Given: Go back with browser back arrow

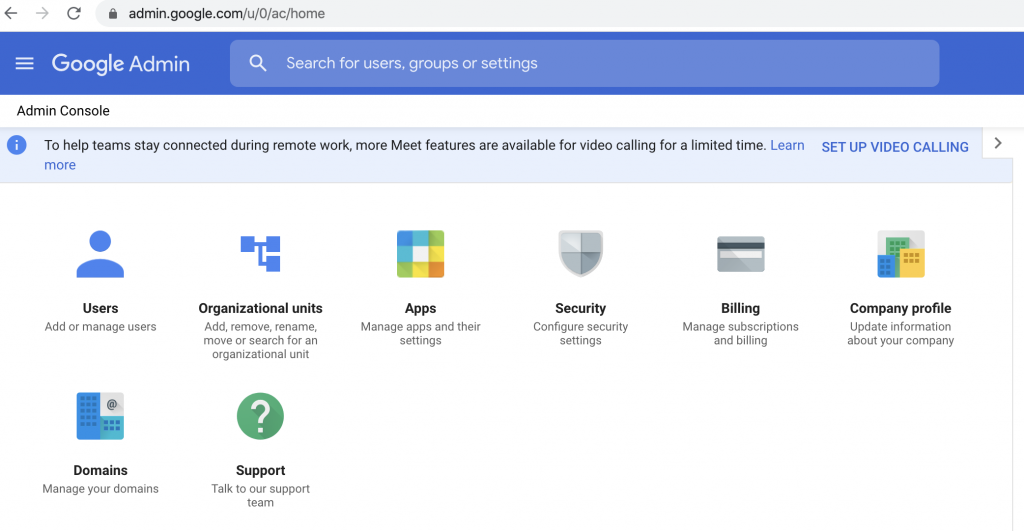Looking at the screenshot, I should click(11, 13).
